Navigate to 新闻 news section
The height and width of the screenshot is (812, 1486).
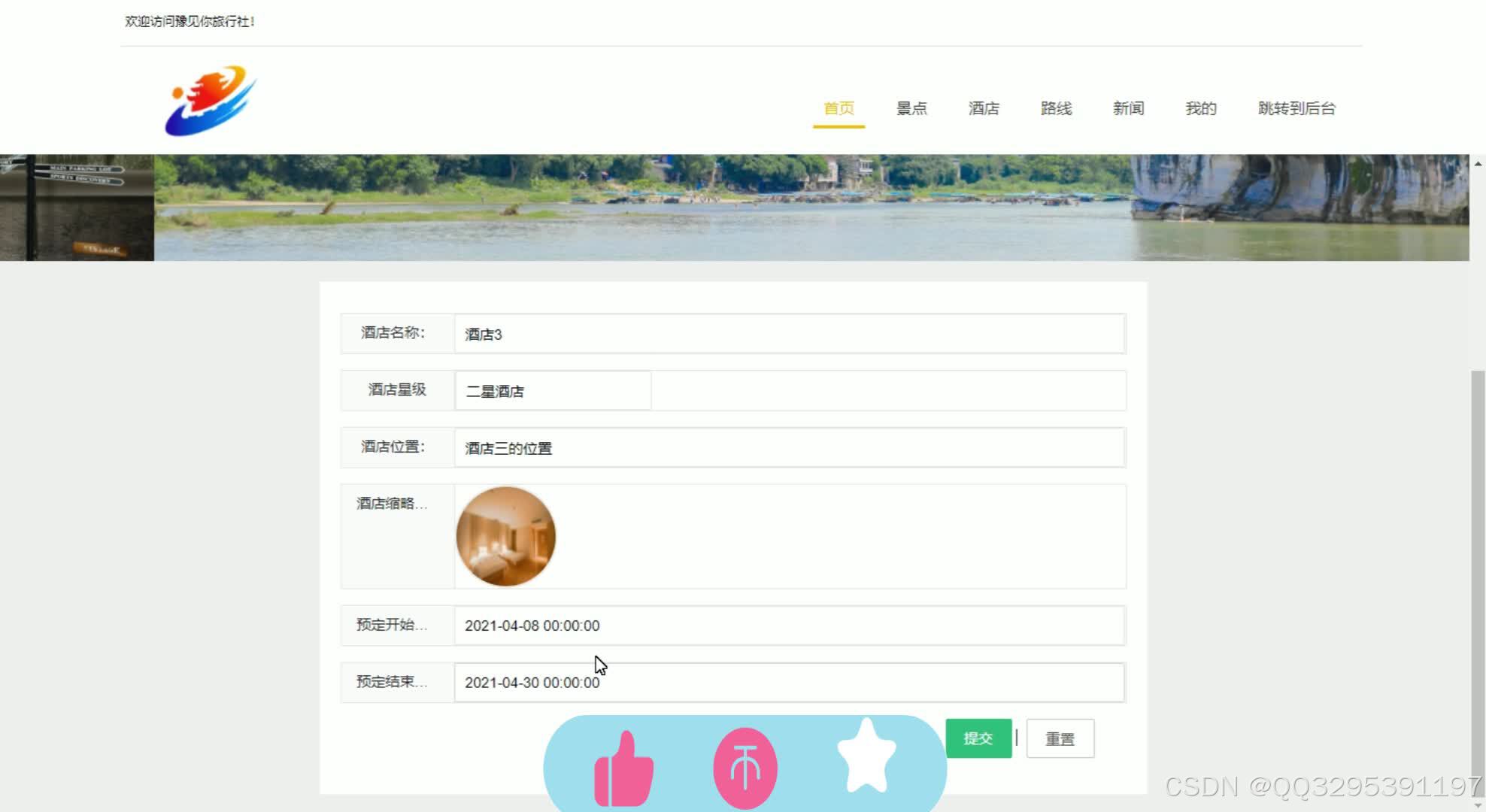(x=1128, y=109)
